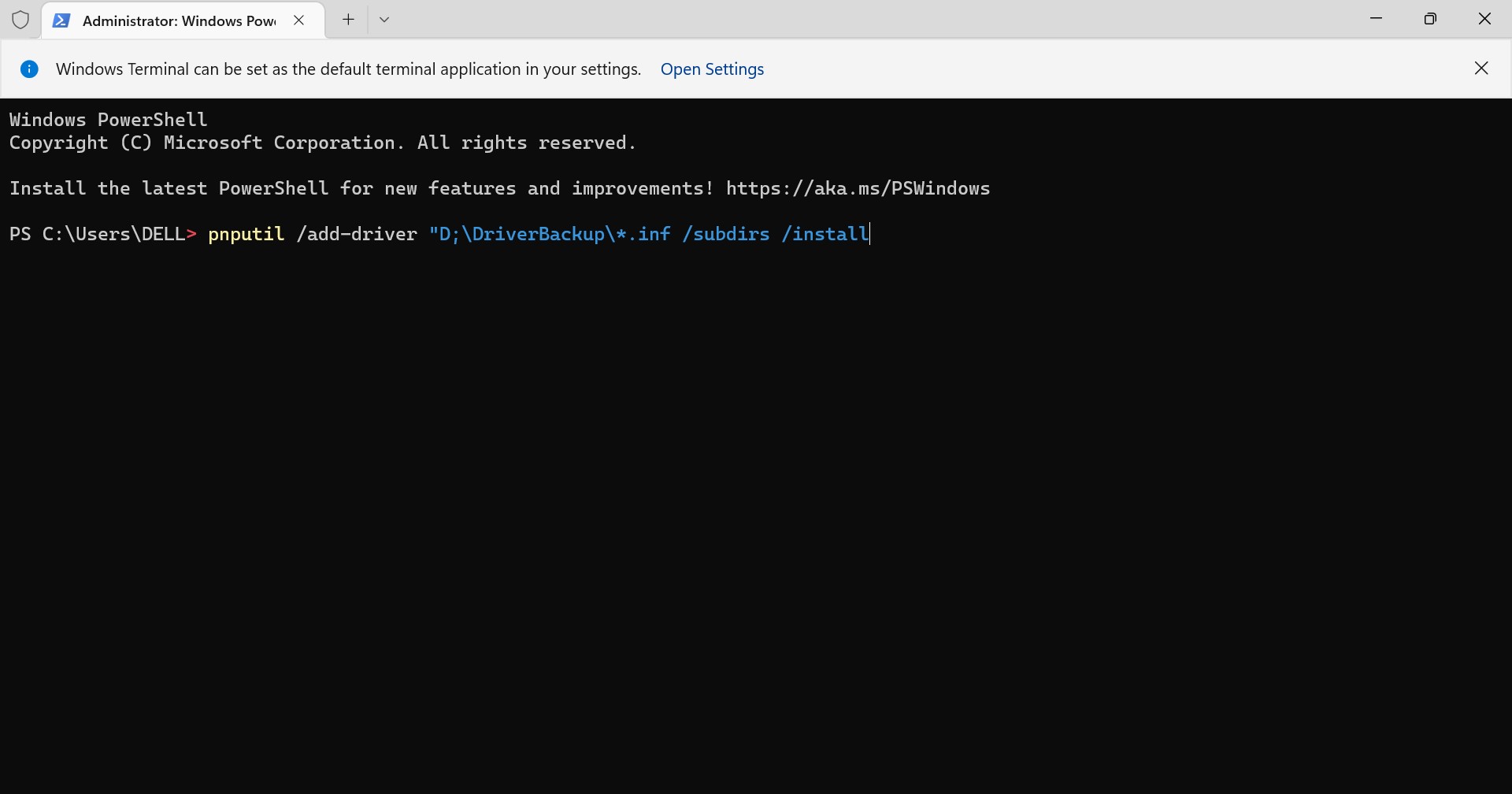Image resolution: width=1512 pixels, height=794 pixels.
Task: Close the Windows Terminal window
Action: click(1485, 19)
